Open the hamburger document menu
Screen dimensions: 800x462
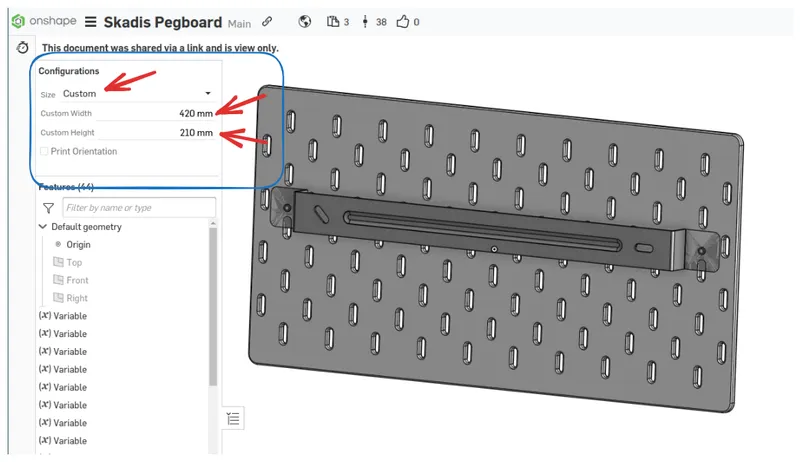pos(91,22)
